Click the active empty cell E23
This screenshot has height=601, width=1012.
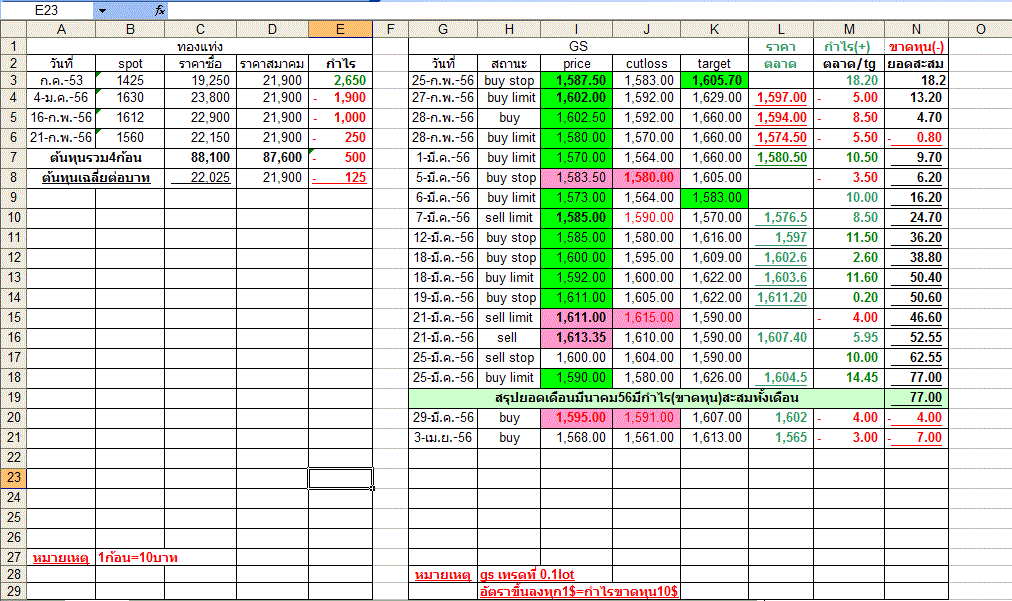coord(340,478)
